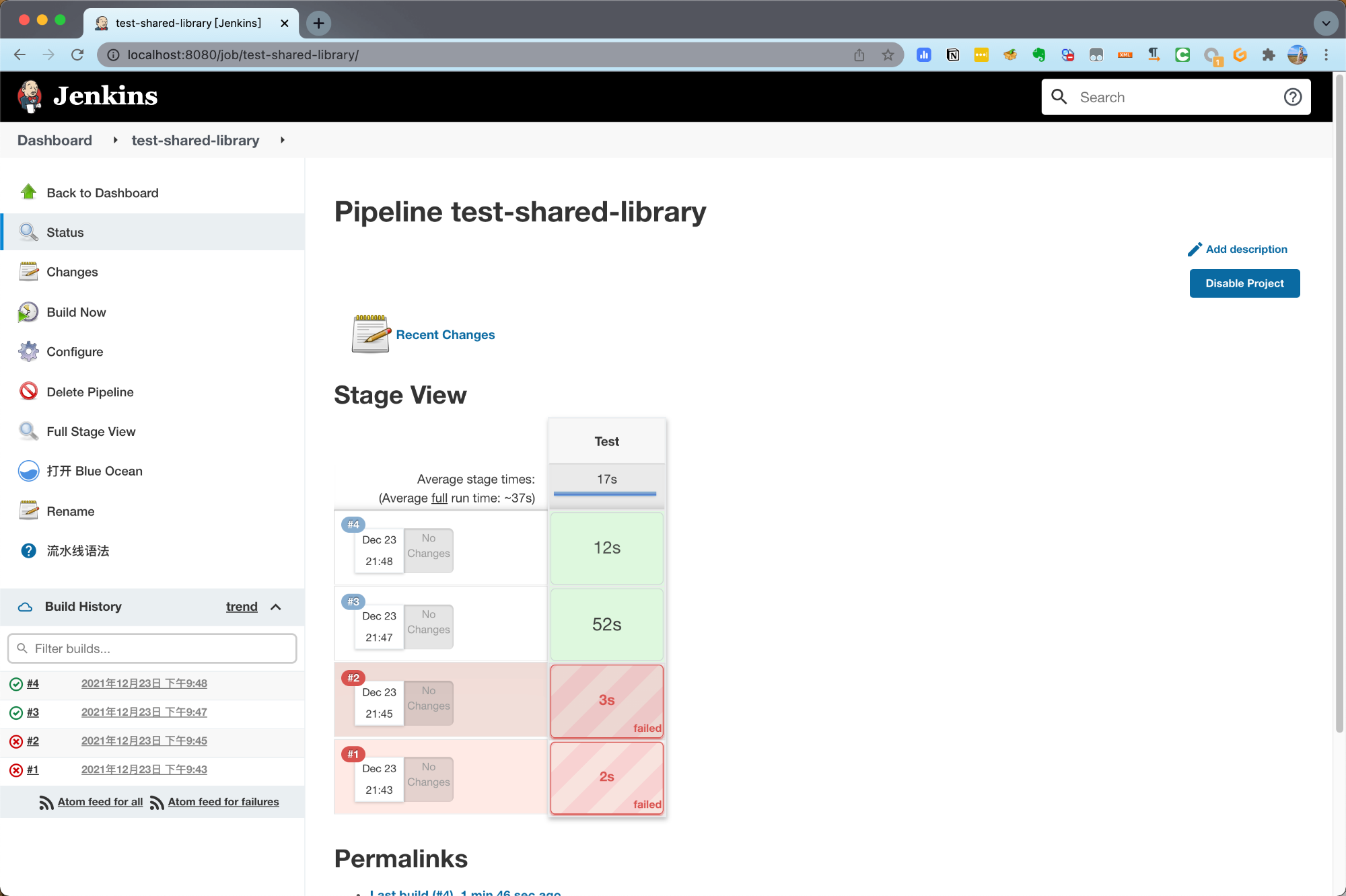
Task: Click the pipeline syntax help icon
Action: 28,551
